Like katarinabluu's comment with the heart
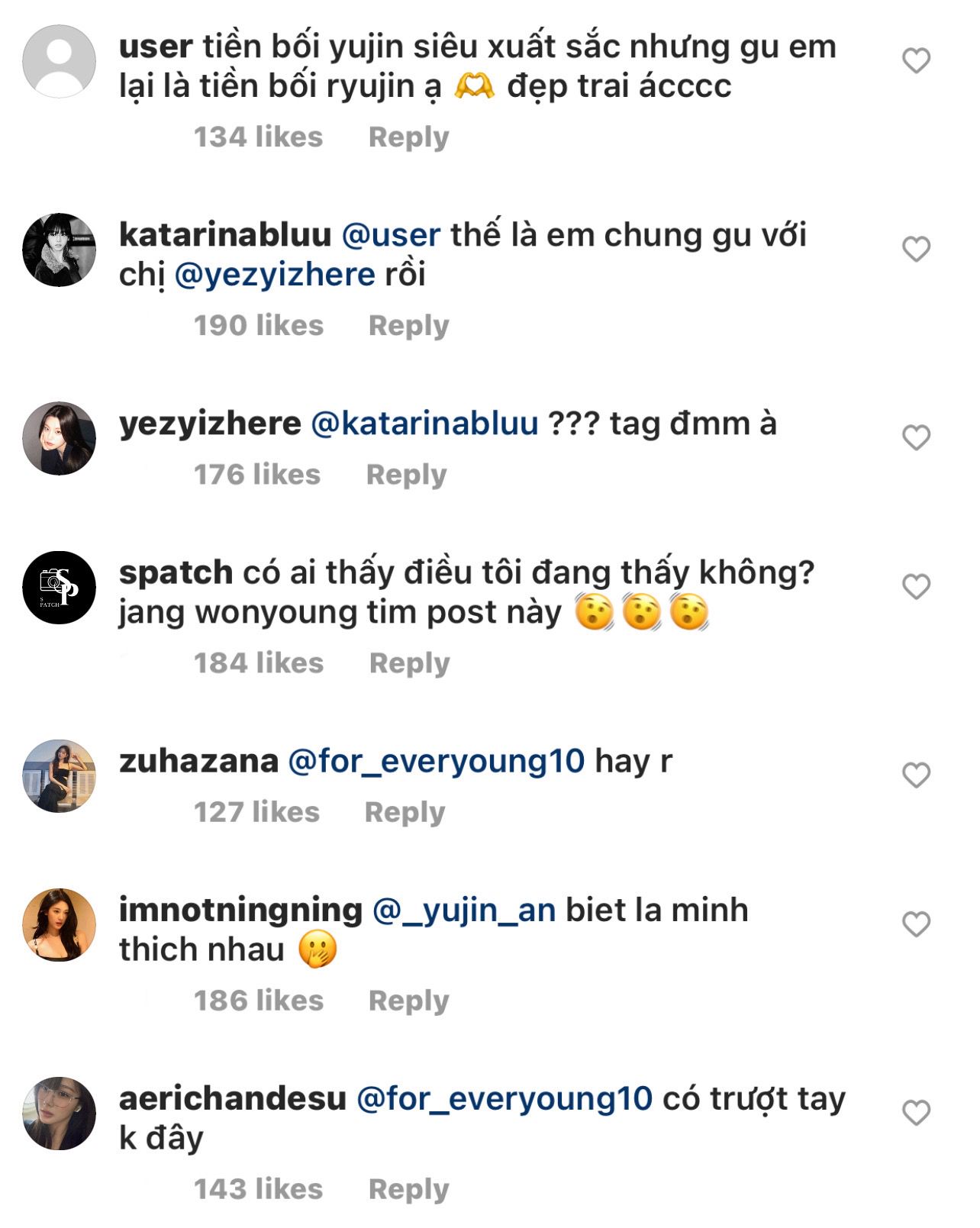 [916, 250]
